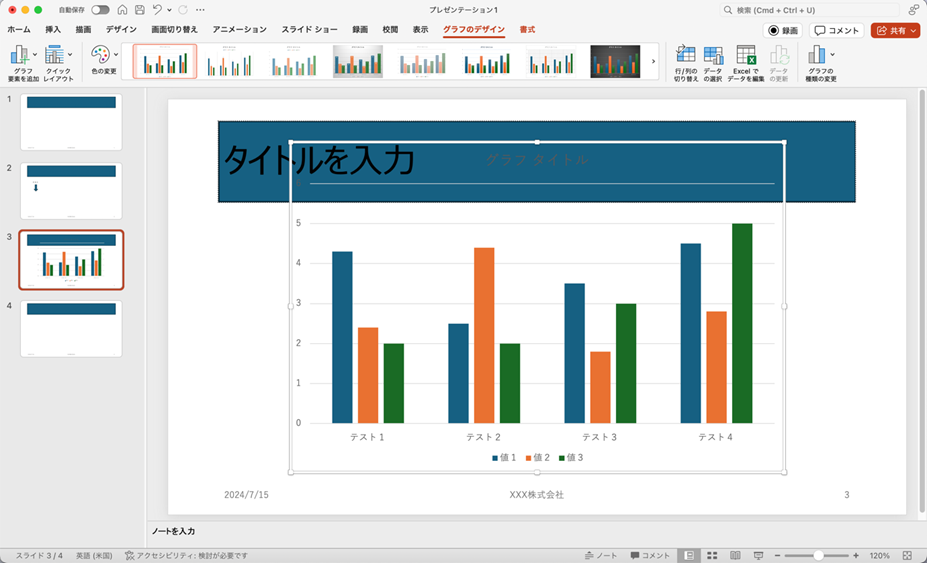This screenshot has width=927, height=563.
Task: Click the 120% zoom level
Action: pos(880,555)
